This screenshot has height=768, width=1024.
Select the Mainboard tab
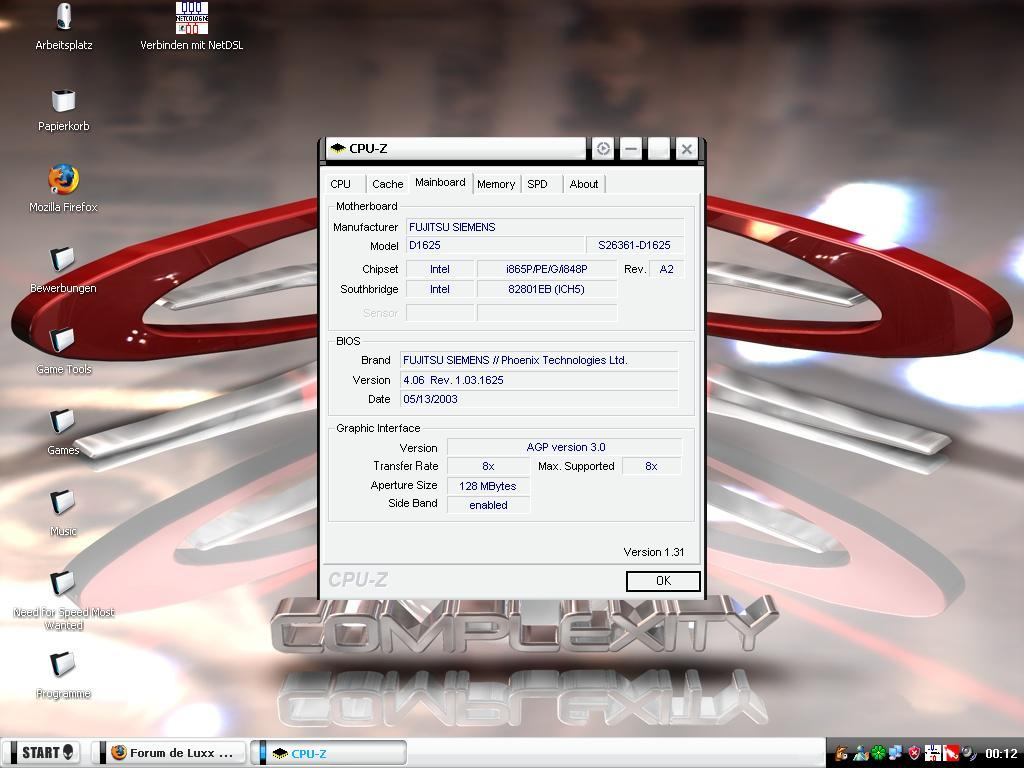pos(440,183)
